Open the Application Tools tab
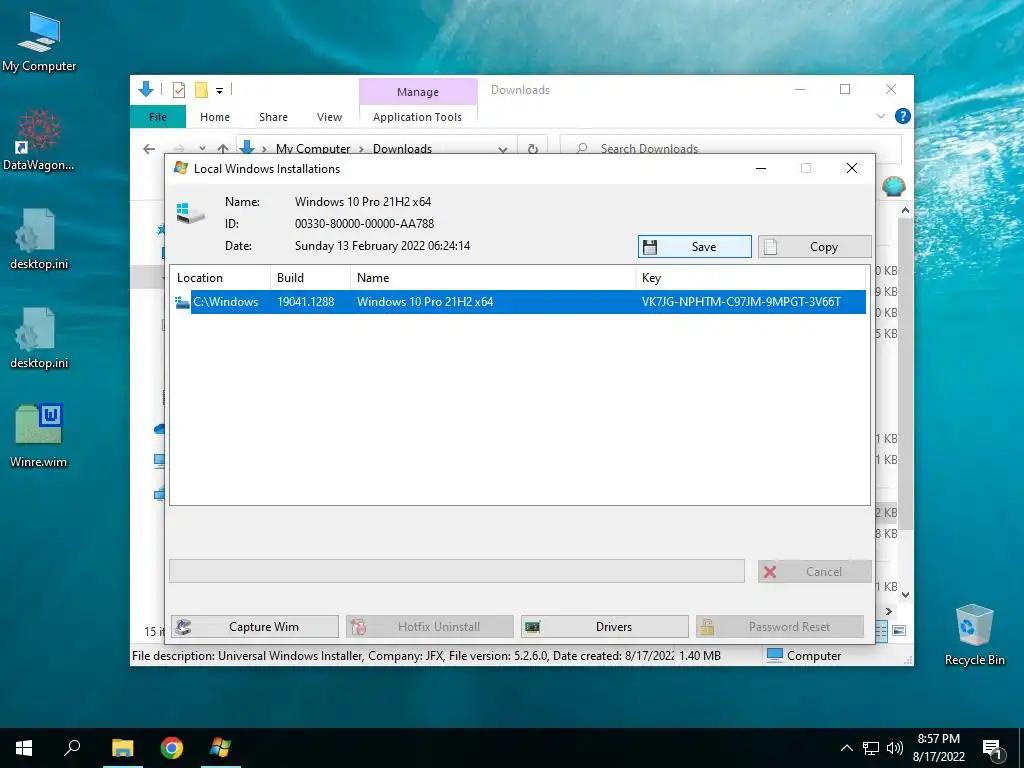The height and width of the screenshot is (768, 1024). point(417,117)
